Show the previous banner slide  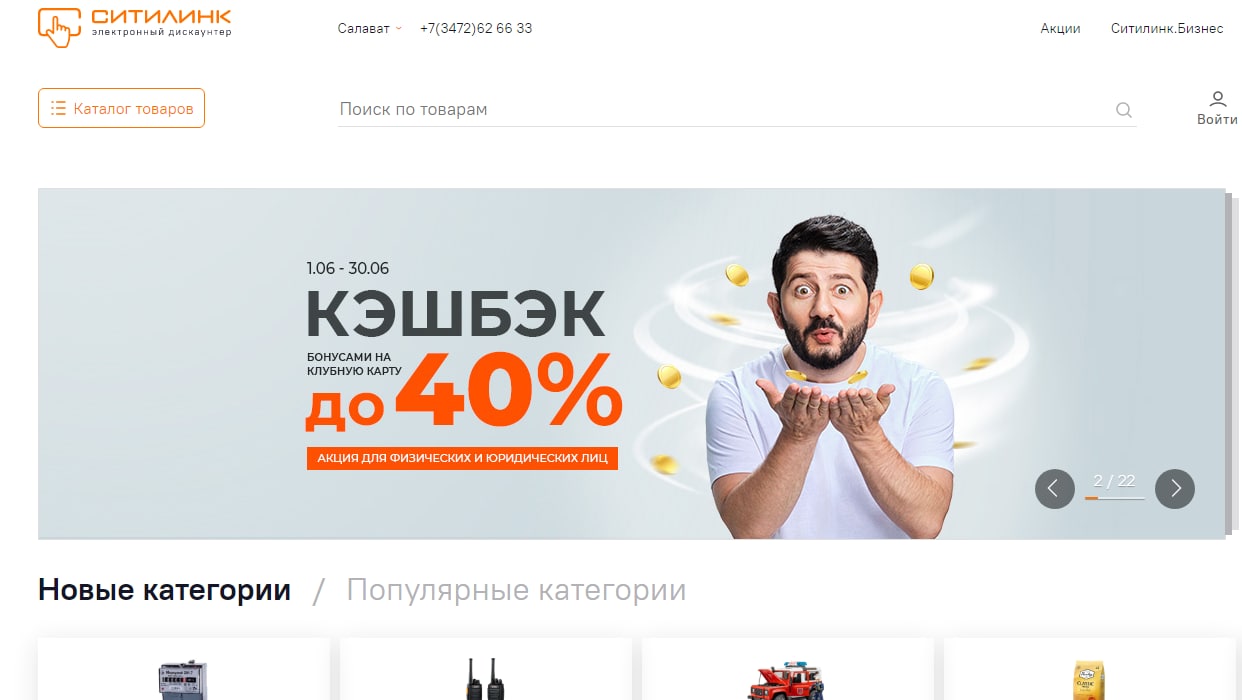[x=1054, y=489]
